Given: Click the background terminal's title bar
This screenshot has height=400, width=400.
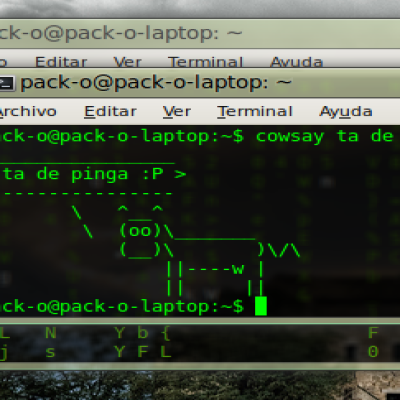Looking at the screenshot, I should (200, 34).
